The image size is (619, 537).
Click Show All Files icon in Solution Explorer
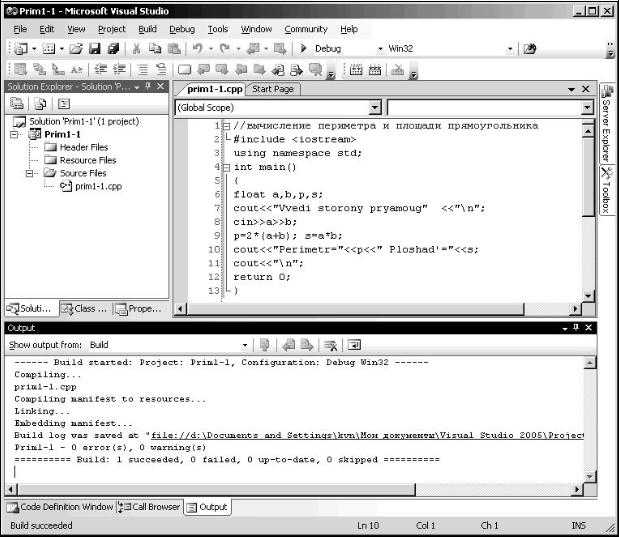pos(40,104)
